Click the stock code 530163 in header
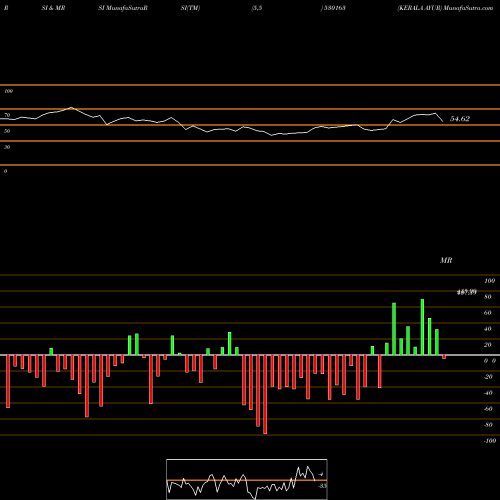The width and height of the screenshot is (500, 500). coord(334,8)
